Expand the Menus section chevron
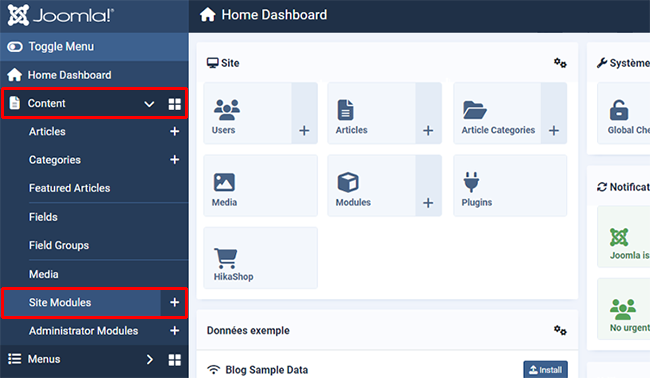Screen dimensions: 650x378 (150, 359)
